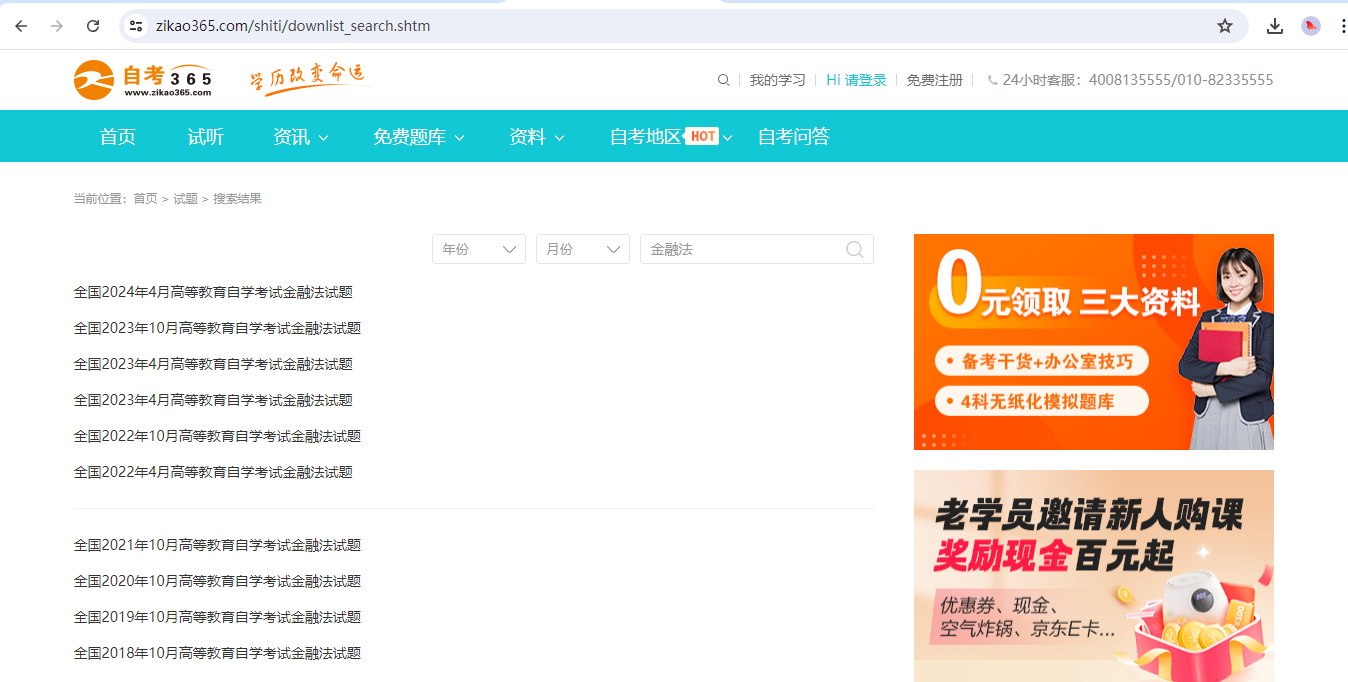
Task: Expand the 资讯 nav menu
Action: coord(300,137)
